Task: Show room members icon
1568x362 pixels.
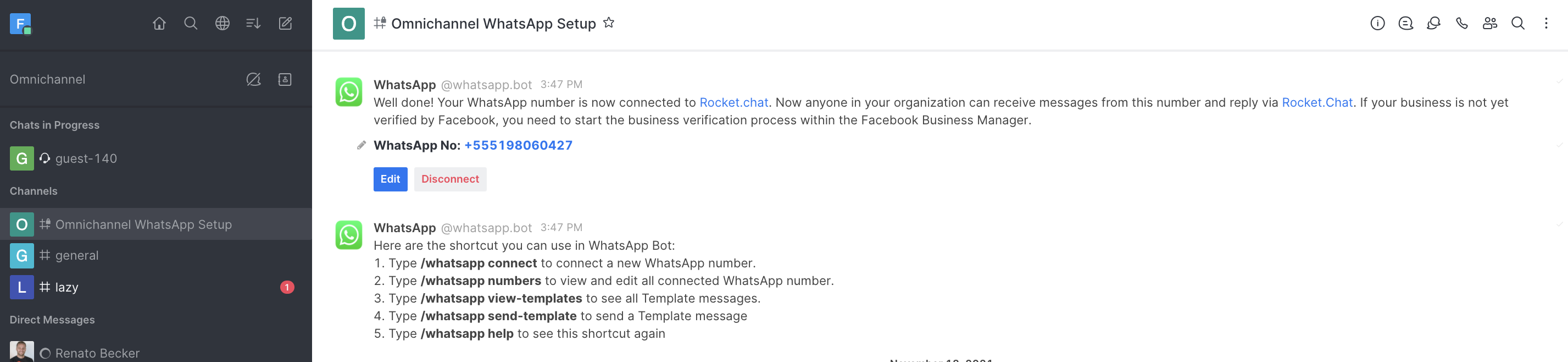Action: (x=1489, y=24)
